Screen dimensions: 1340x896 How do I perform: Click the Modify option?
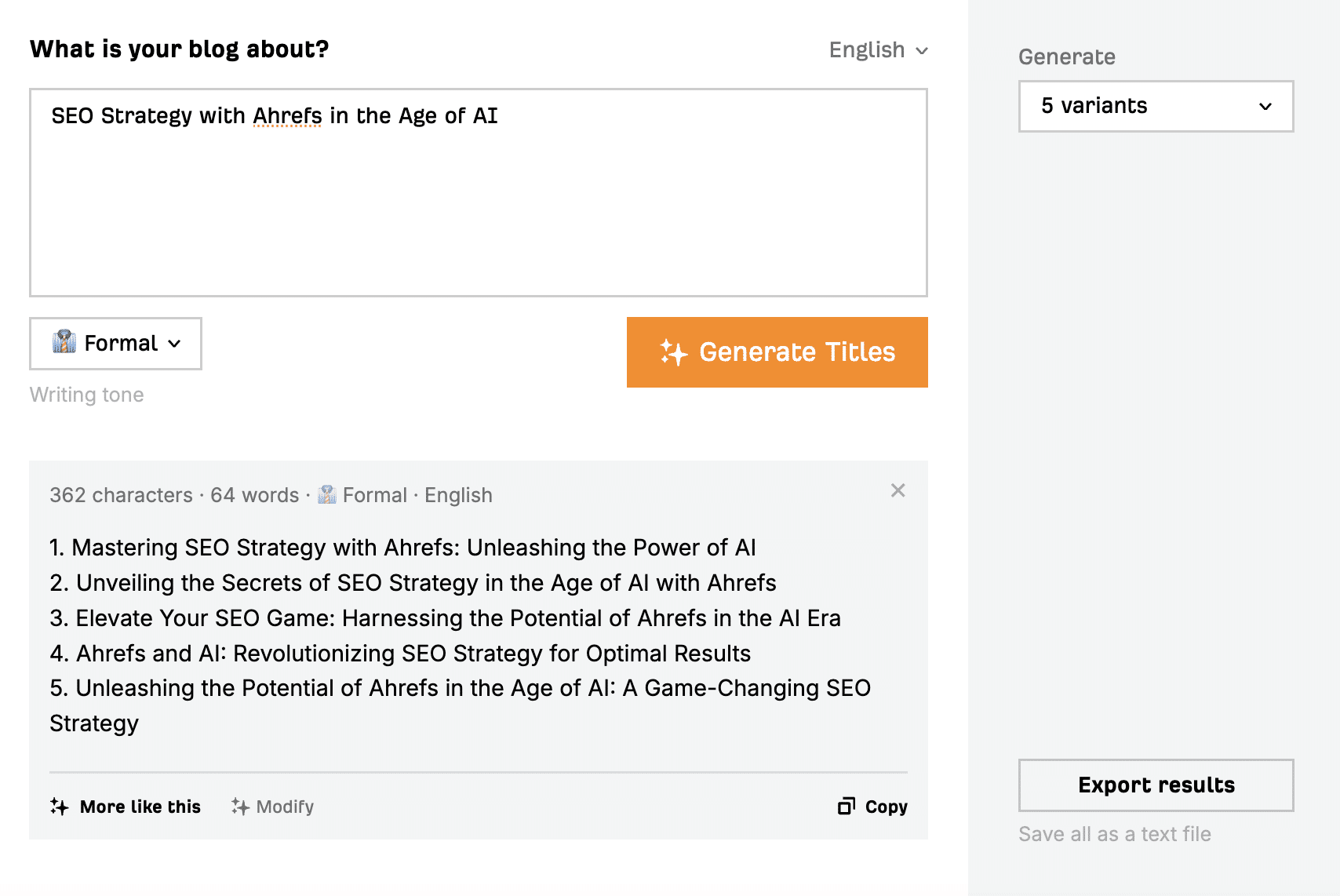coord(272,807)
